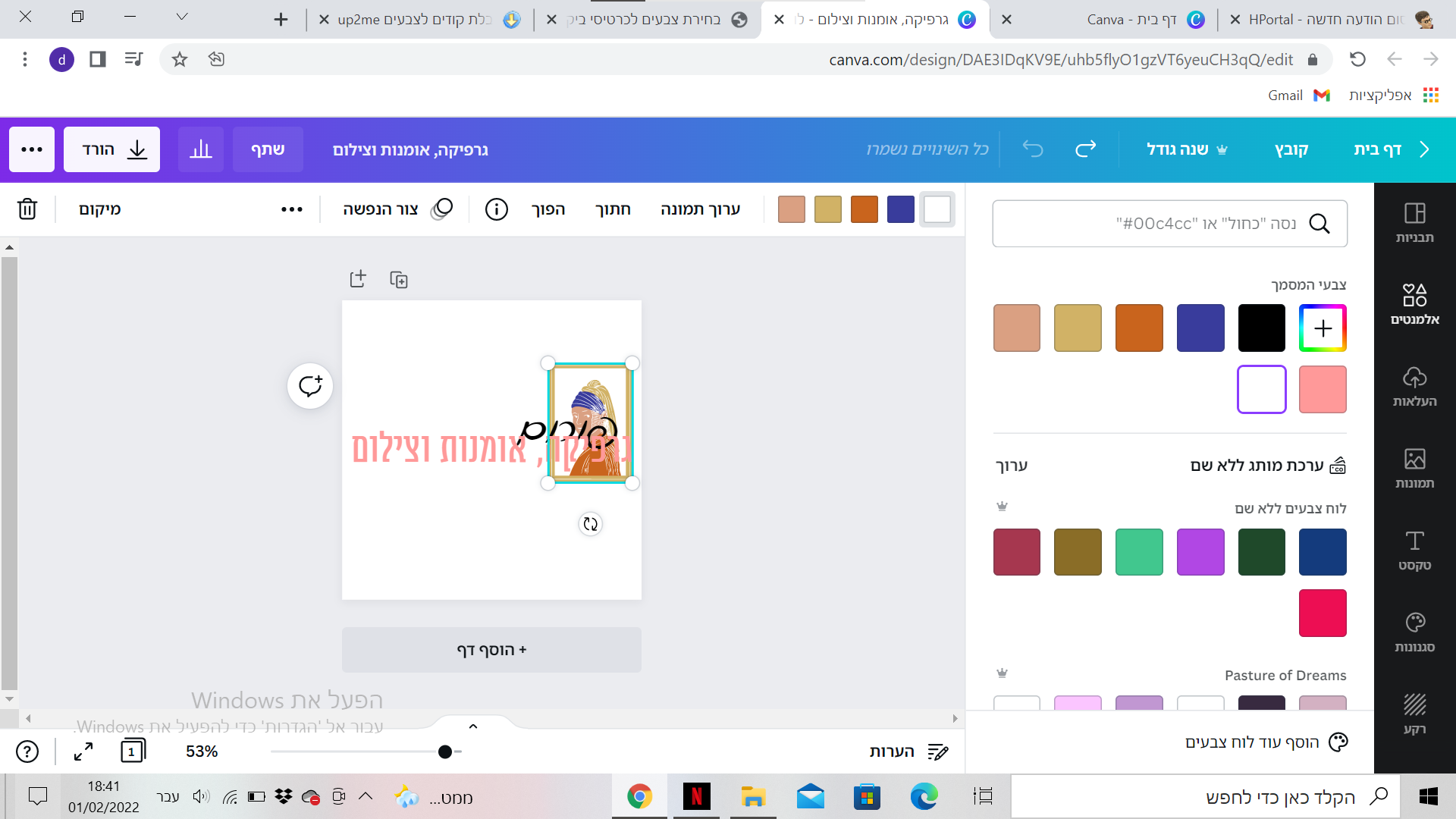Open Position (מיקום) options
The height and width of the screenshot is (819, 1456).
[100, 209]
